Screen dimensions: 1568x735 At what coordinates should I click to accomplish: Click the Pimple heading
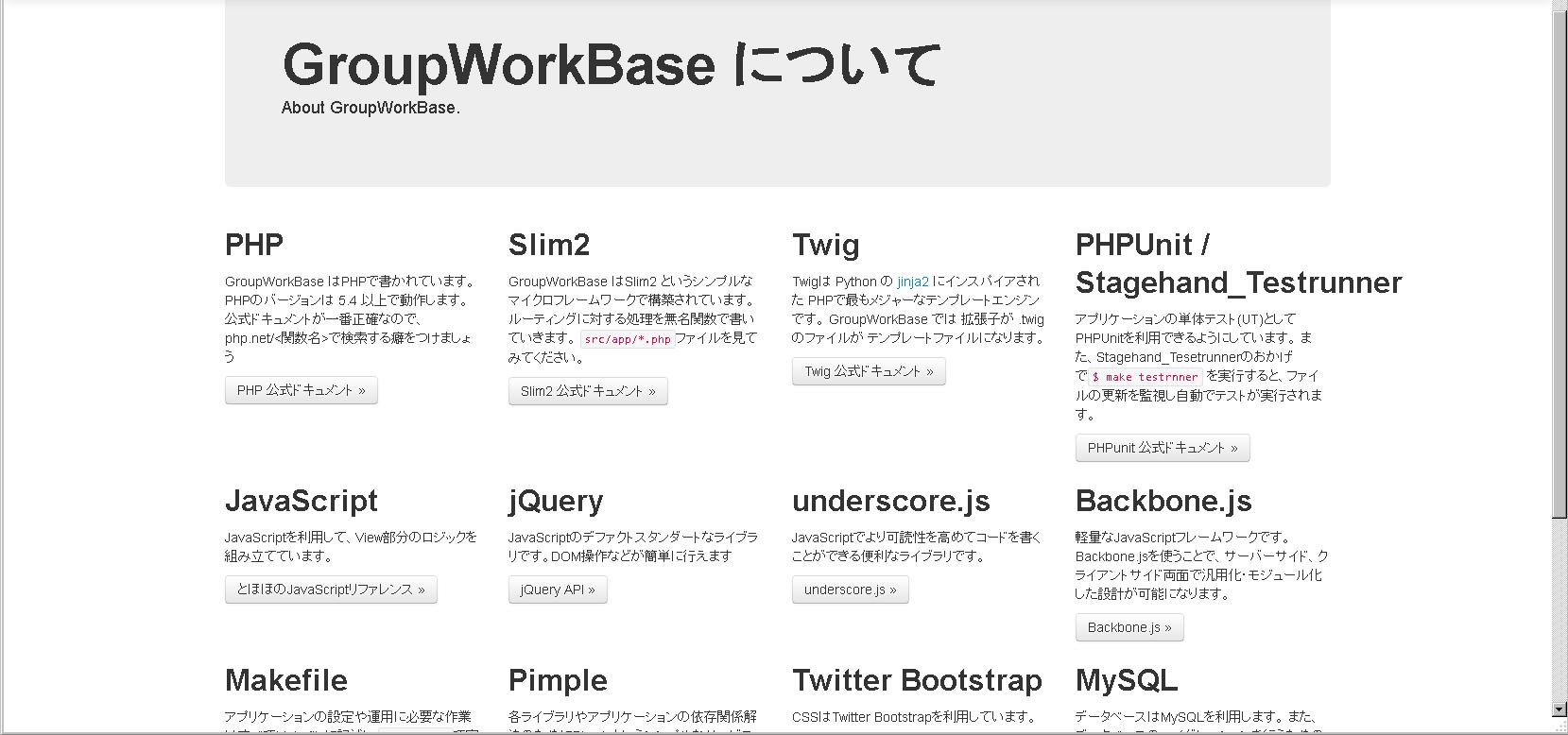[558, 680]
